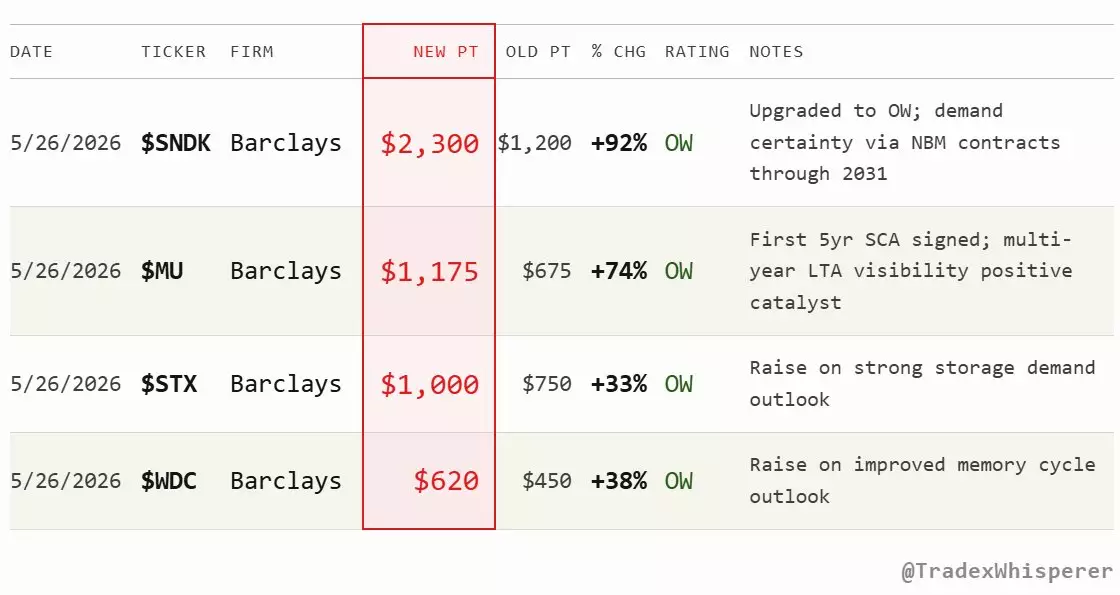
Task: Select the $SNDK ticker
Action: (176, 143)
